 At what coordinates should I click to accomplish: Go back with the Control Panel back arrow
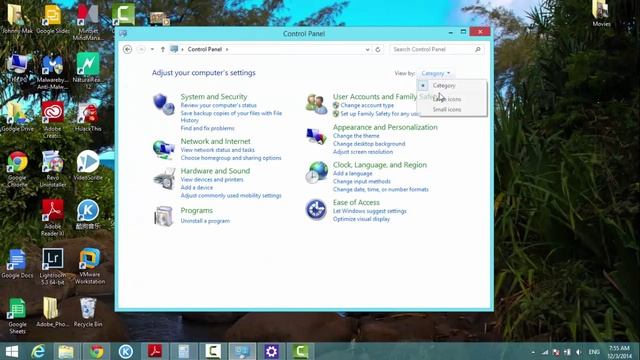pyautogui.click(x=127, y=49)
